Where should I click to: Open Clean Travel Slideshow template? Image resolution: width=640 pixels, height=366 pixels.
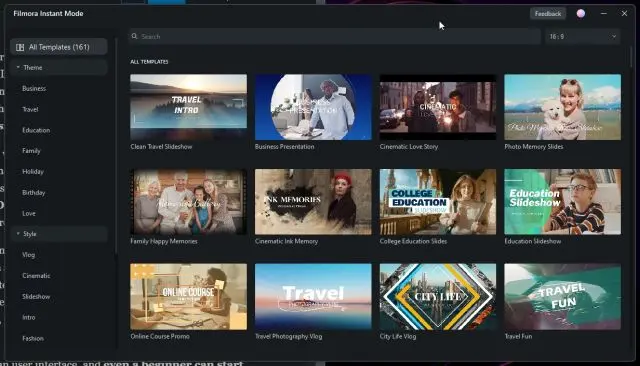[189, 107]
